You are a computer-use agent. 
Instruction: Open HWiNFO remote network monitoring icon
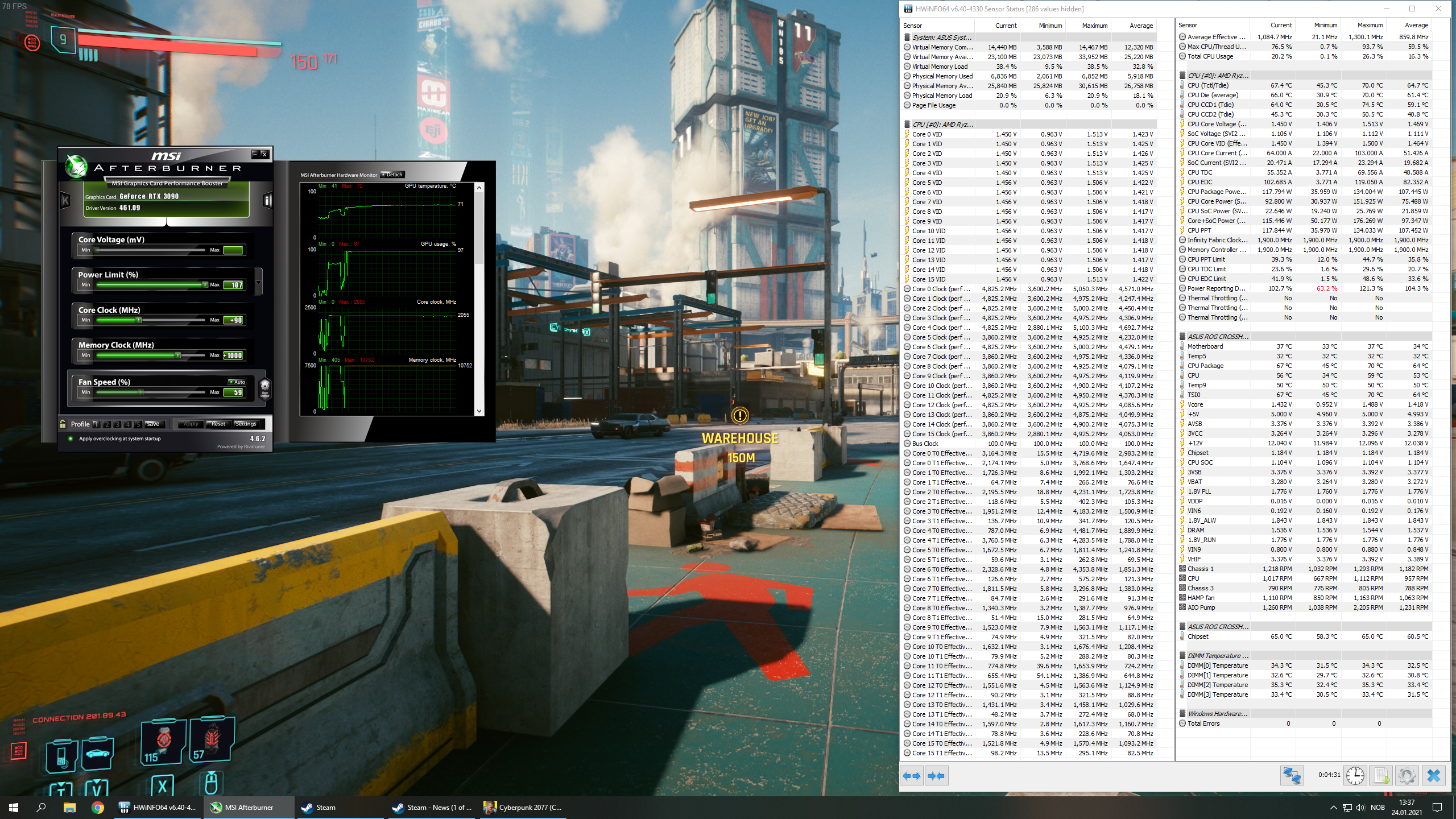[1292, 776]
